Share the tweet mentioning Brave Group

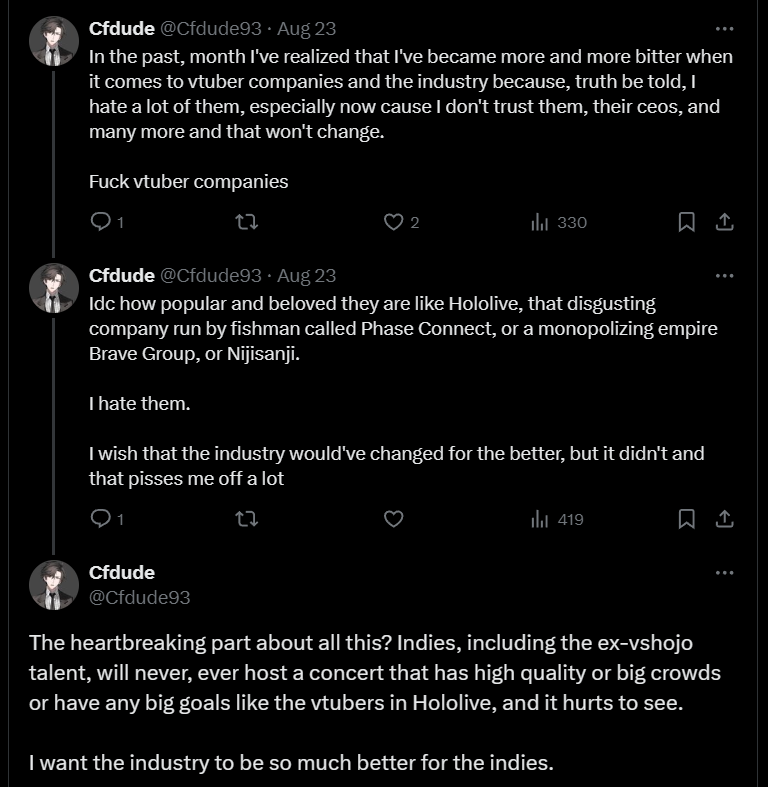click(726, 519)
